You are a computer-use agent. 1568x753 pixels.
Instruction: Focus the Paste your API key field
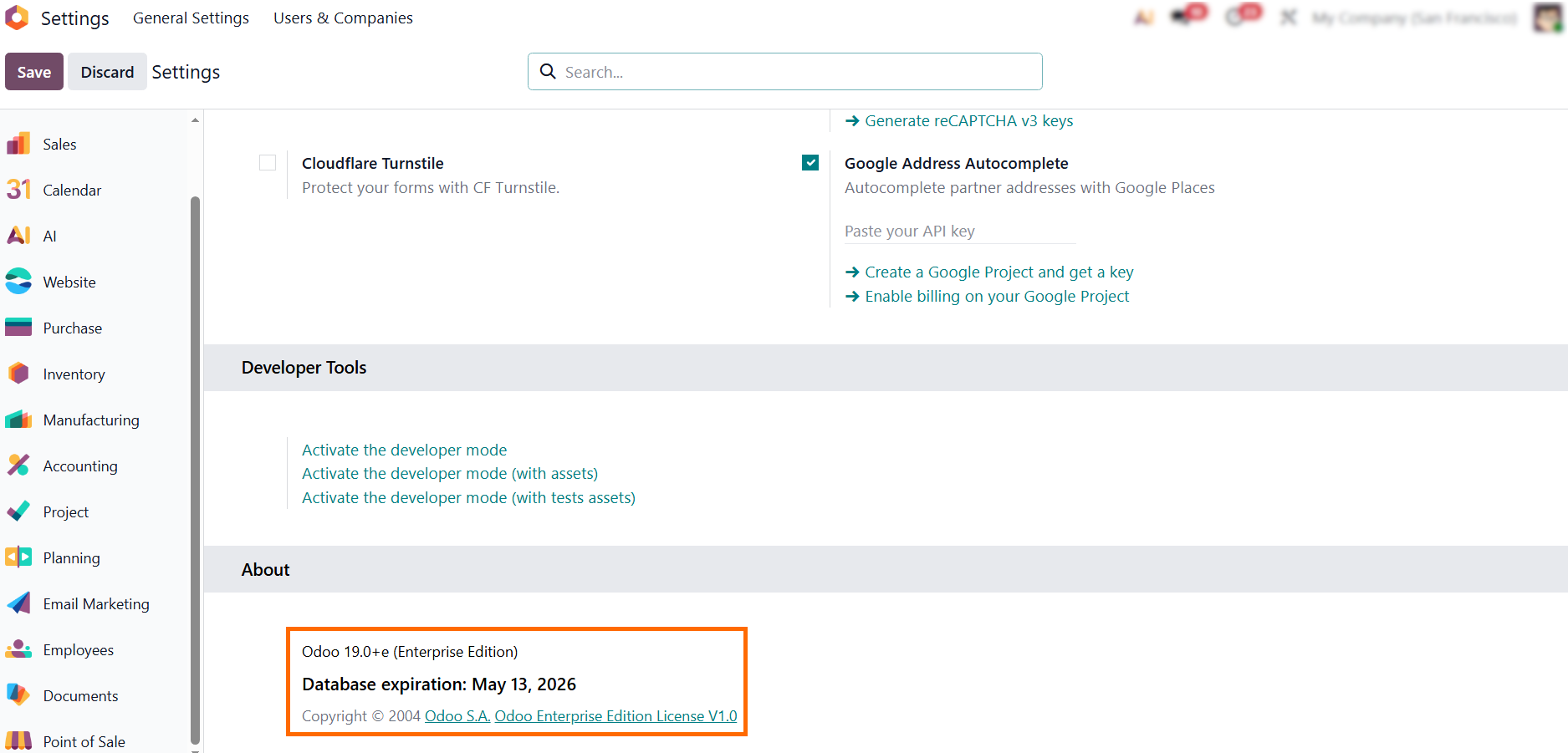[960, 231]
